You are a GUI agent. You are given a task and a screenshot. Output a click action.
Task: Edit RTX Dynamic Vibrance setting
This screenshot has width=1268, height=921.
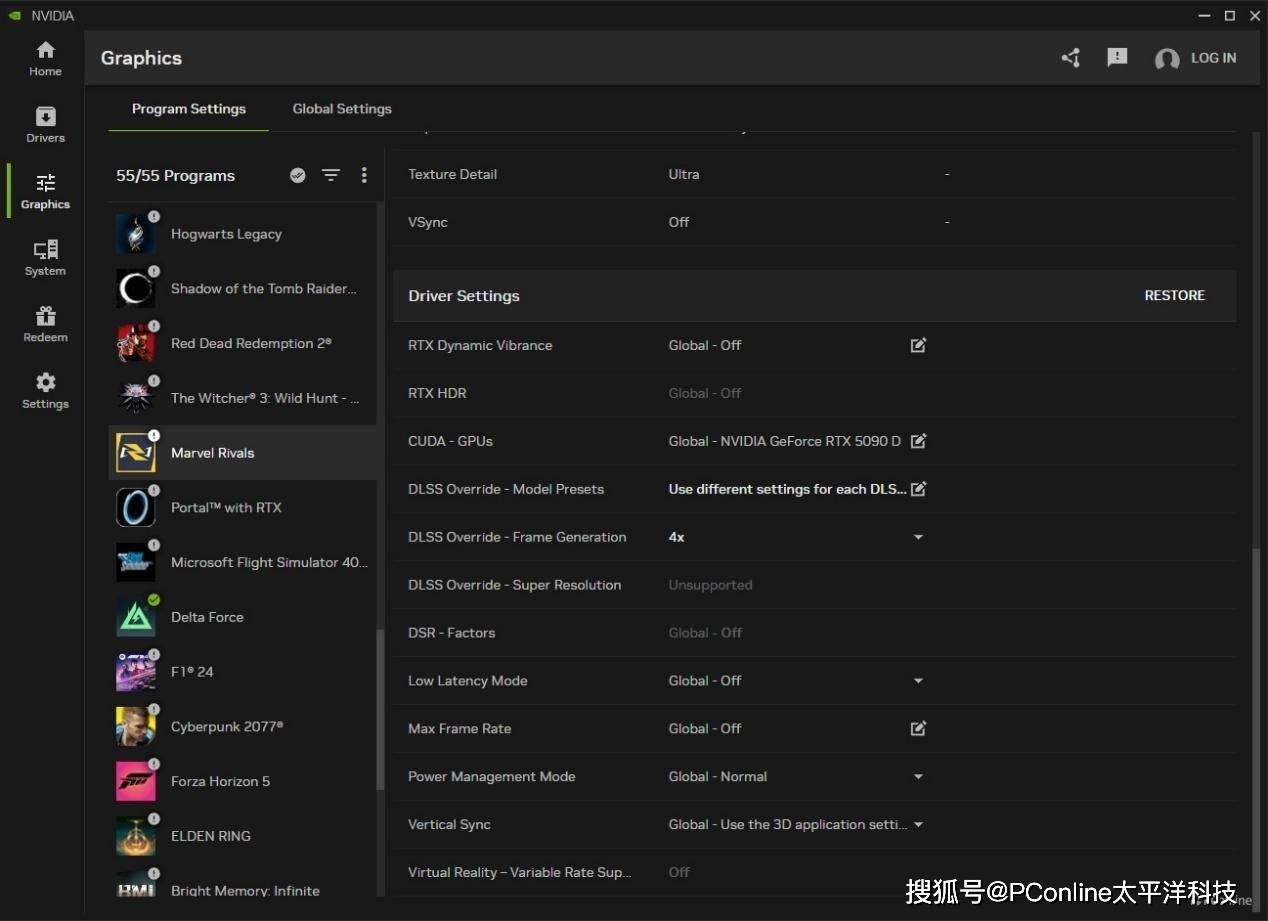[x=918, y=345]
